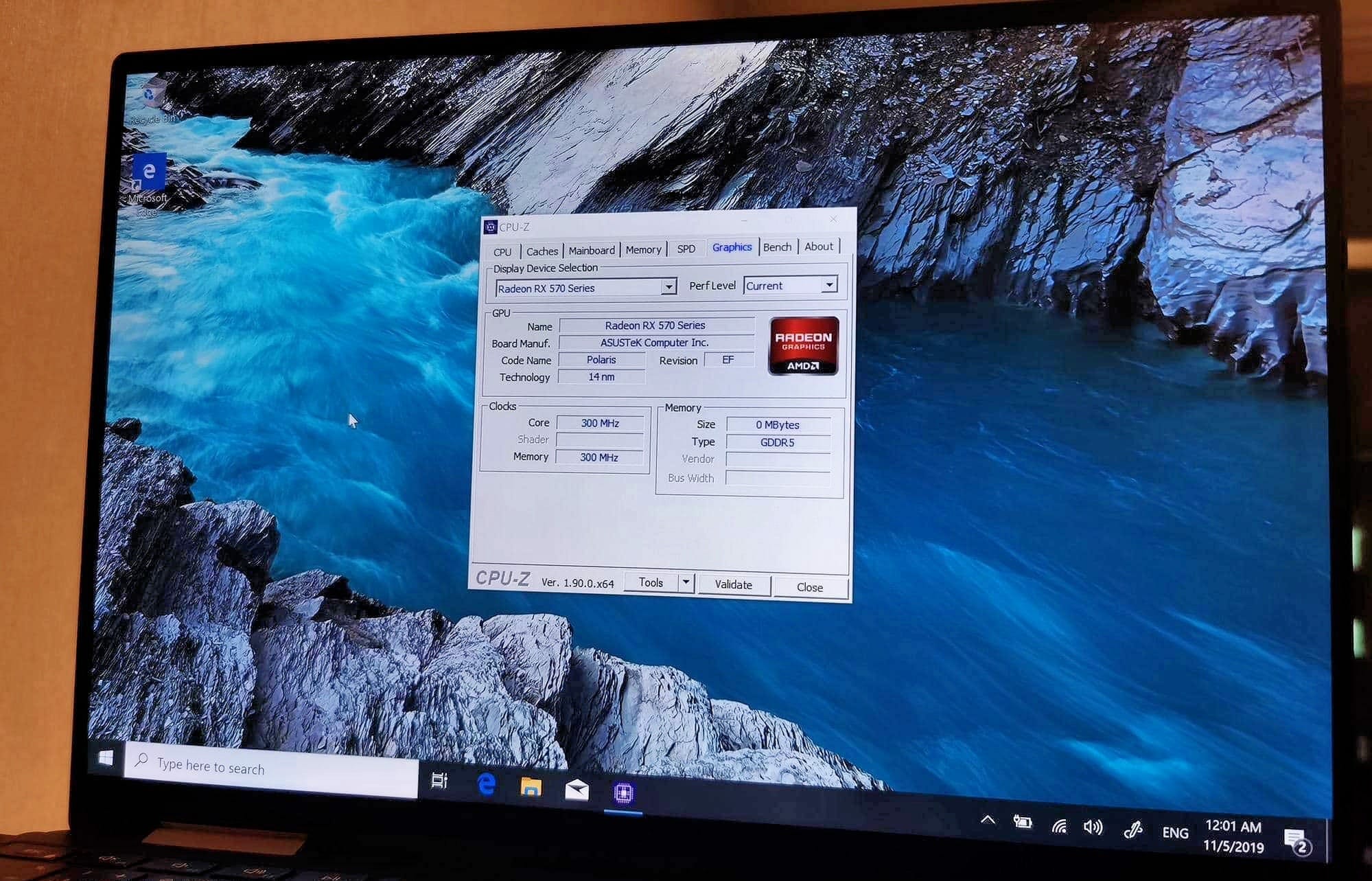This screenshot has width=1372, height=881.
Task: Check the battery power status icon
Action: click(1023, 821)
